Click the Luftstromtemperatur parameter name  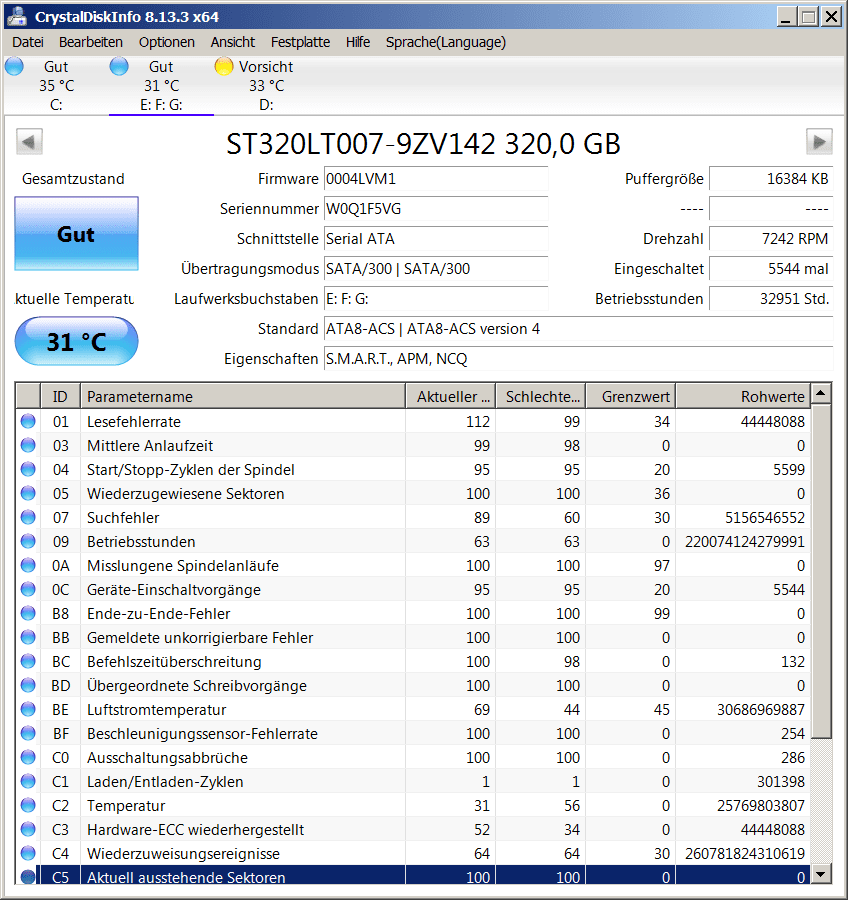[x=156, y=710]
